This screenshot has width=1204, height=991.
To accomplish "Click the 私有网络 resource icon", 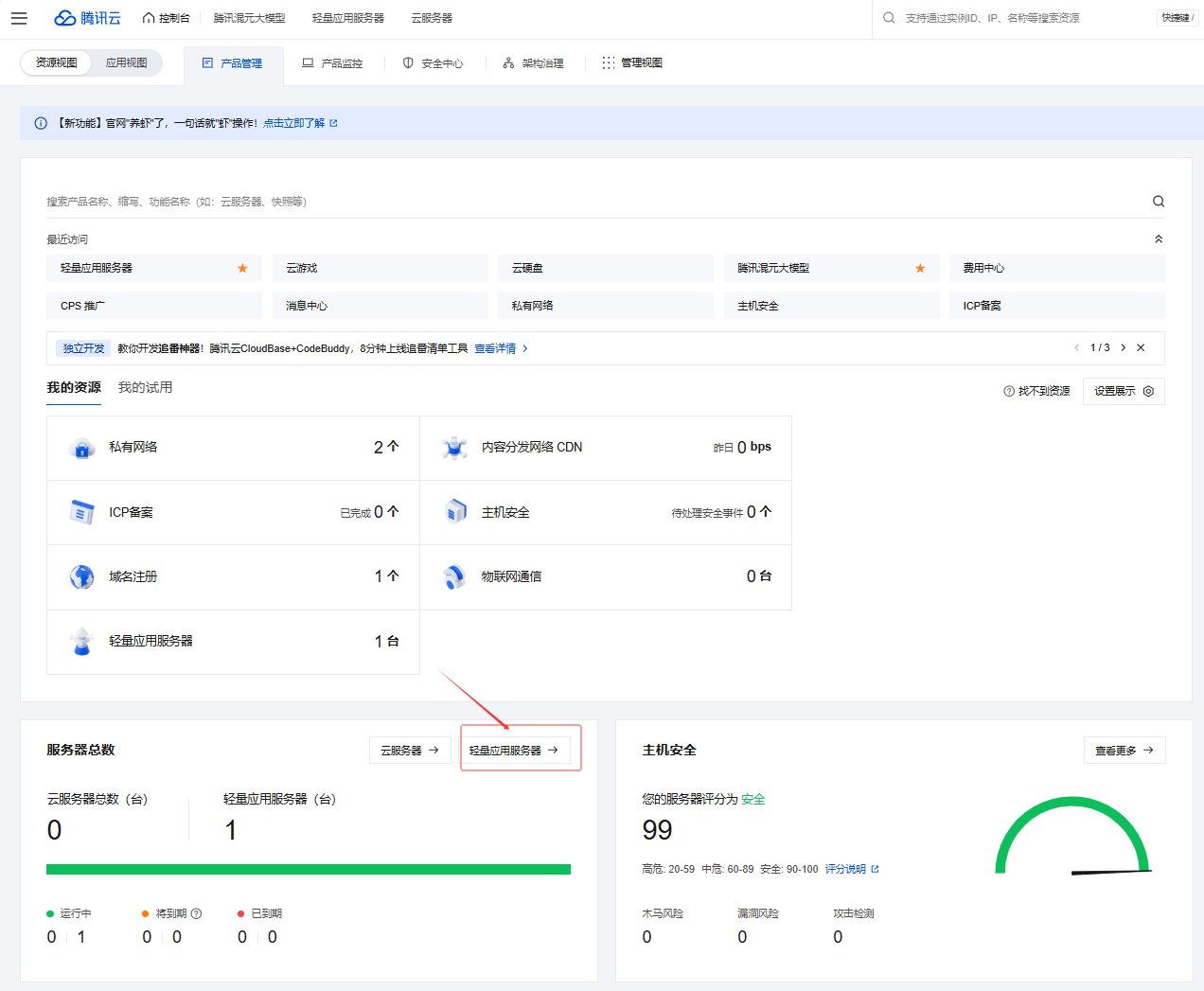I will (x=82, y=448).
